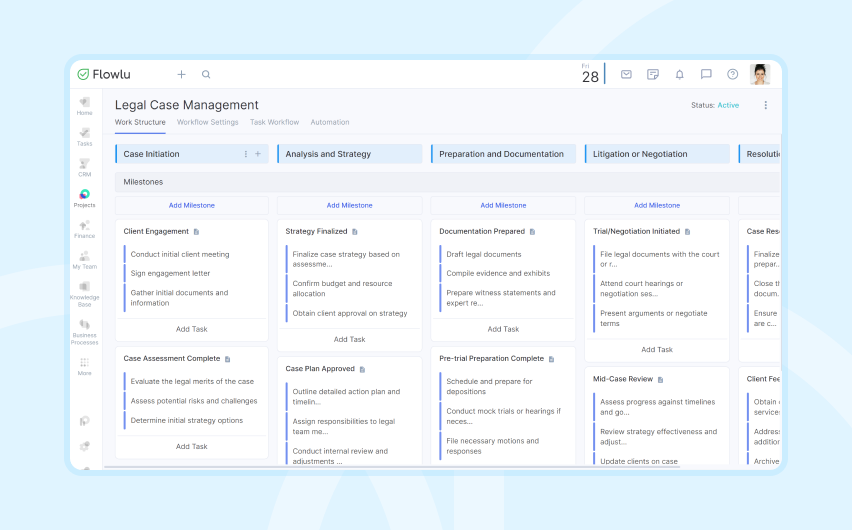Click Add Milestone under Analysis and Strategy
852x530 pixels.
pos(349,205)
